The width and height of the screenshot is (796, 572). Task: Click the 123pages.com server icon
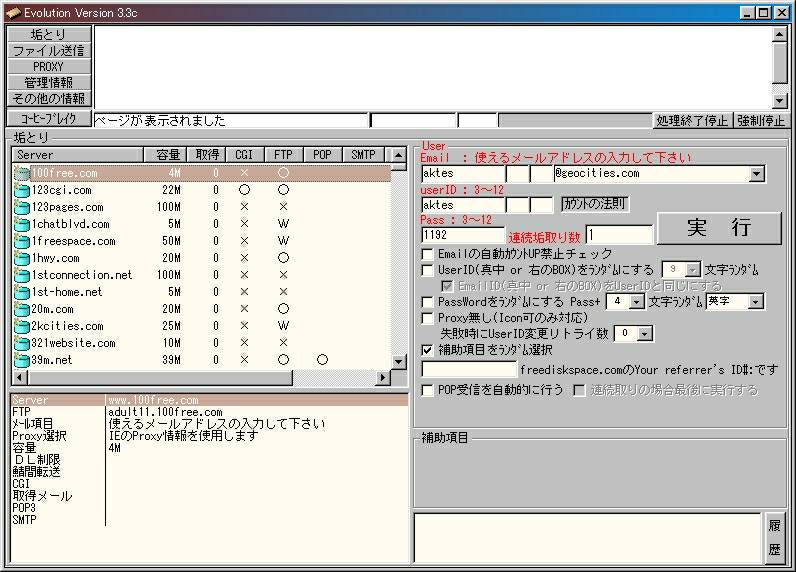pos(22,207)
